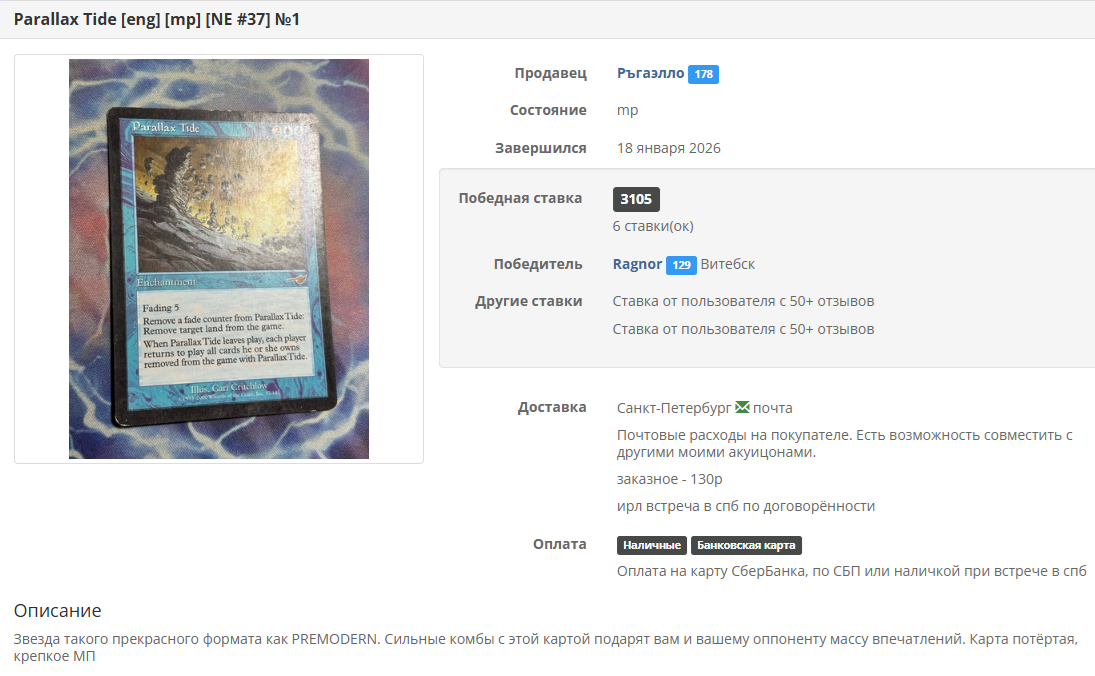The height and width of the screenshot is (676, 1095).
Task: Click the 18 января 2026 end date
Action: click(x=668, y=148)
